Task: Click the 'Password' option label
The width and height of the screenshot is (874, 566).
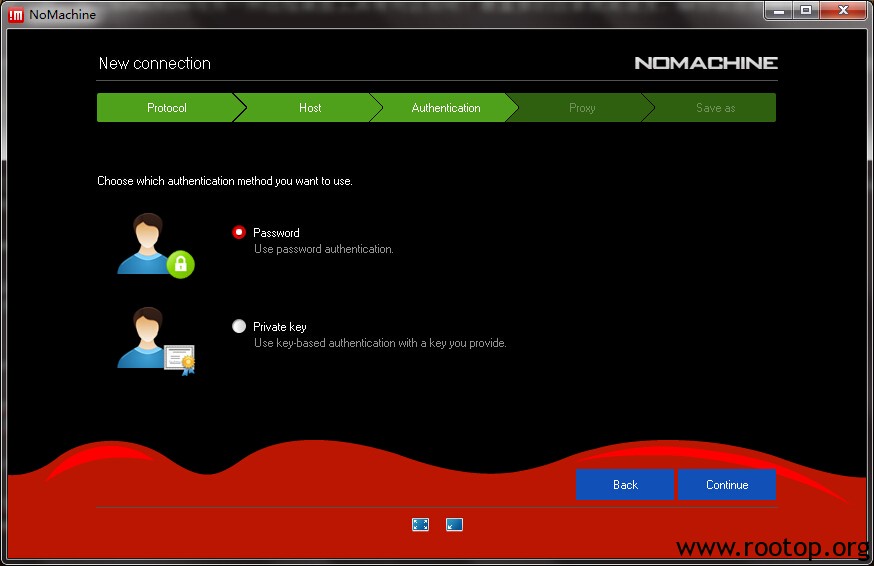Action: pyautogui.click(x=276, y=233)
